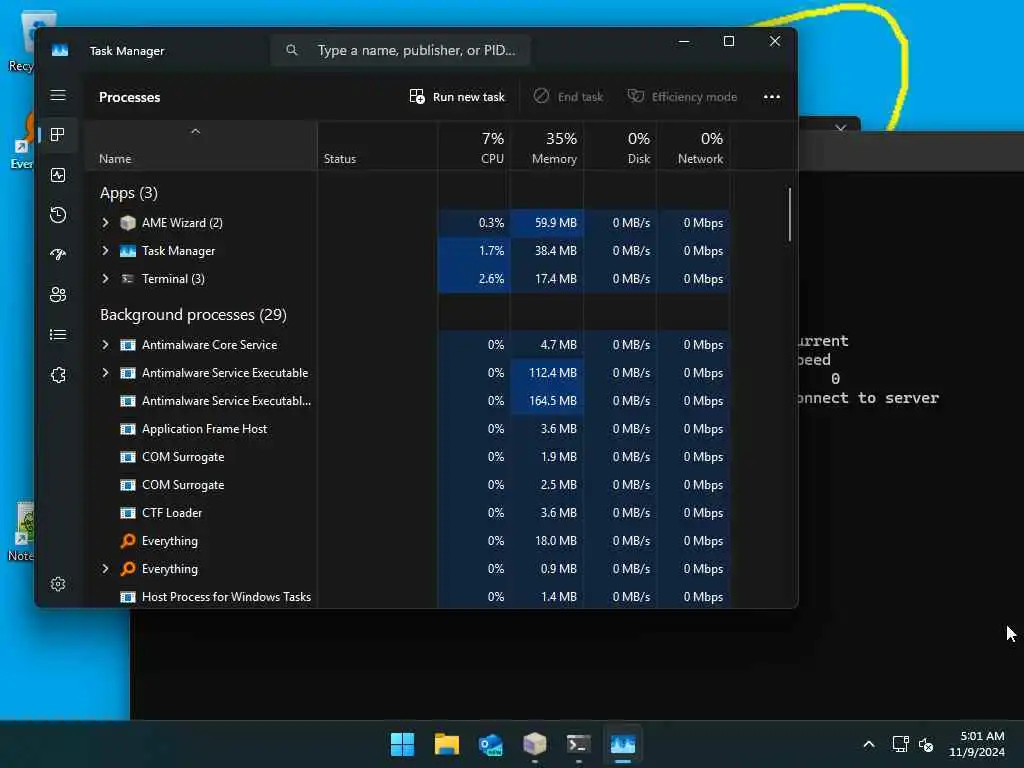Screen dimensions: 1024x768
Task: Expand the Terminal (3) process group
Action: [105, 279]
